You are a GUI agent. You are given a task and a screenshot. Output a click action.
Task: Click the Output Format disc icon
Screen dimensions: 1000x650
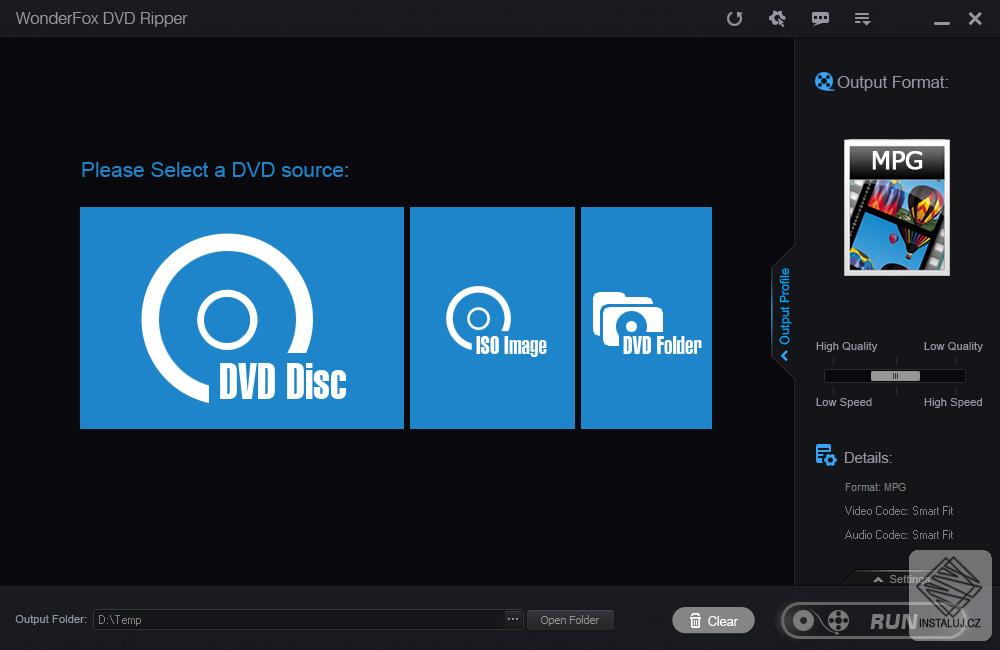pyautogui.click(x=824, y=81)
